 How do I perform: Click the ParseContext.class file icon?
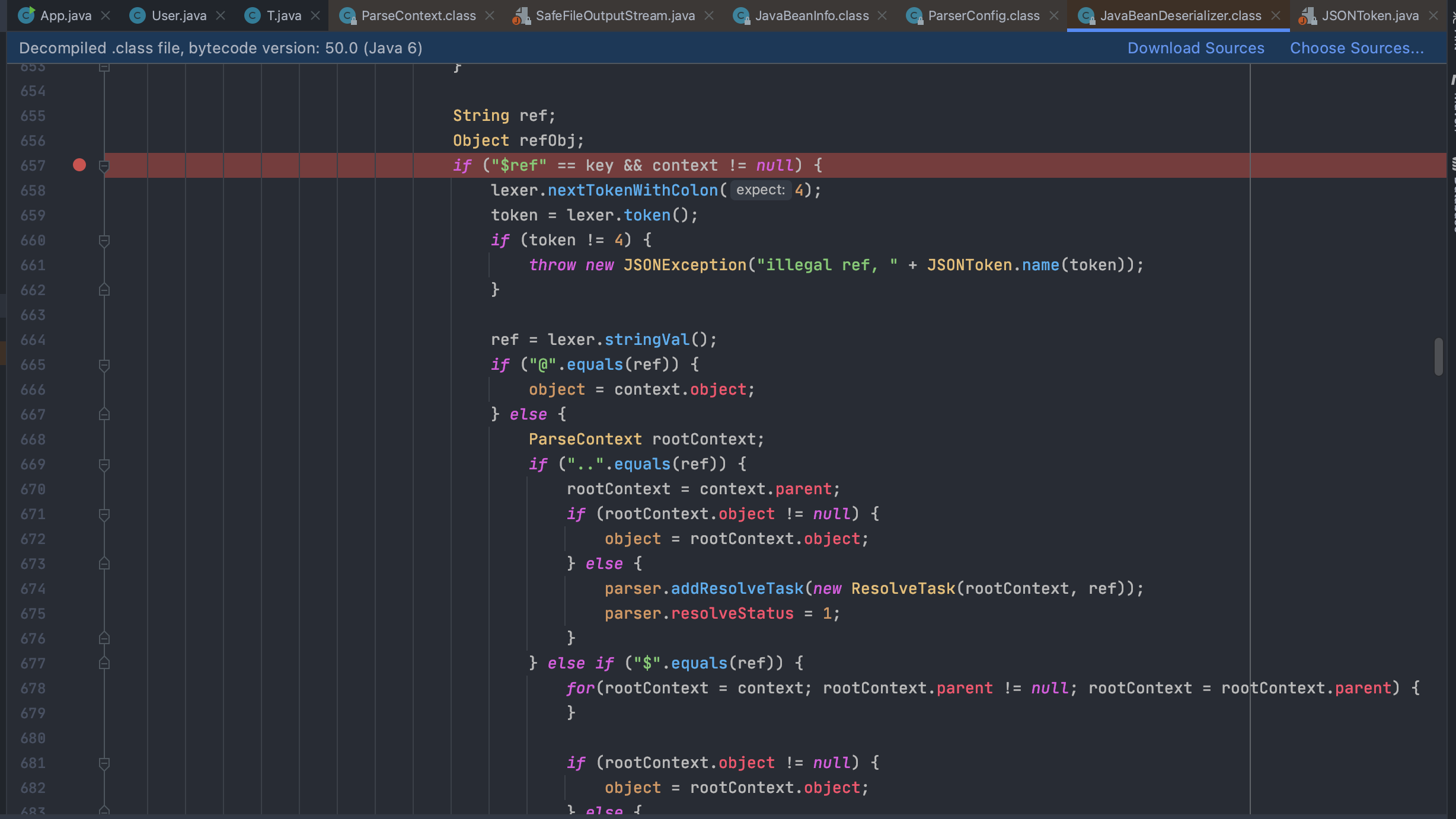click(x=347, y=16)
